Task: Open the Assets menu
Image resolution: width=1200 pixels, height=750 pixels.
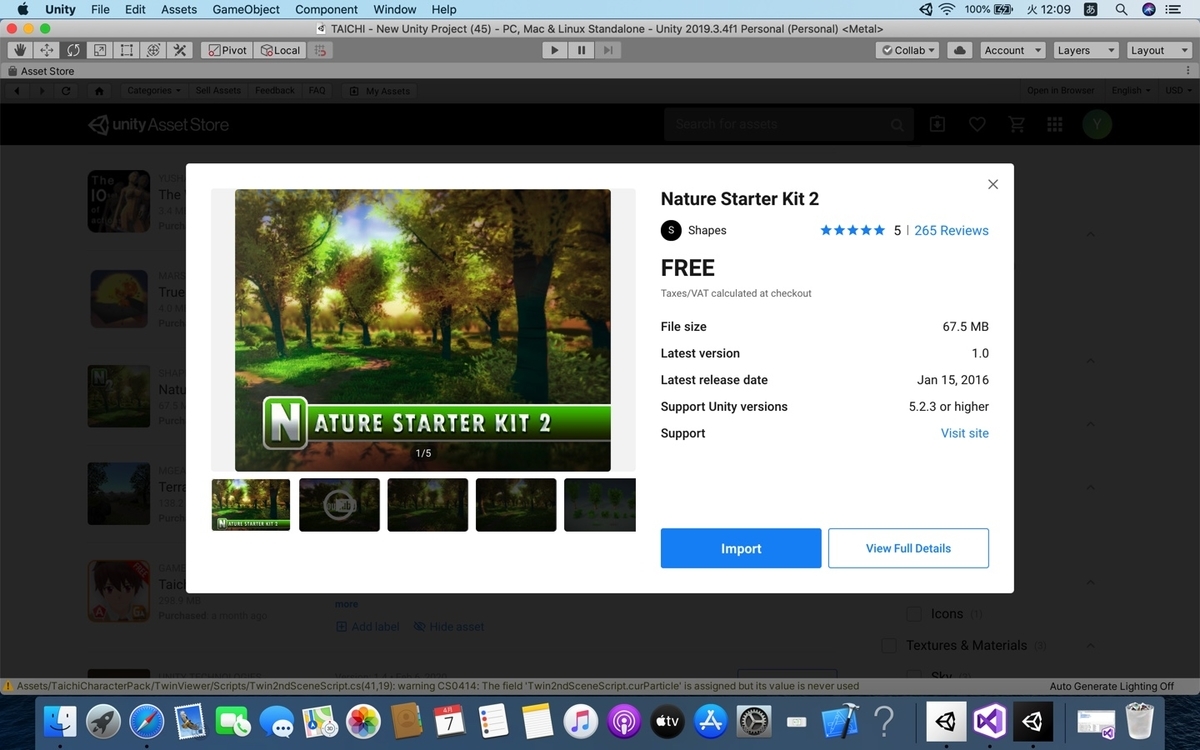Action: [179, 9]
